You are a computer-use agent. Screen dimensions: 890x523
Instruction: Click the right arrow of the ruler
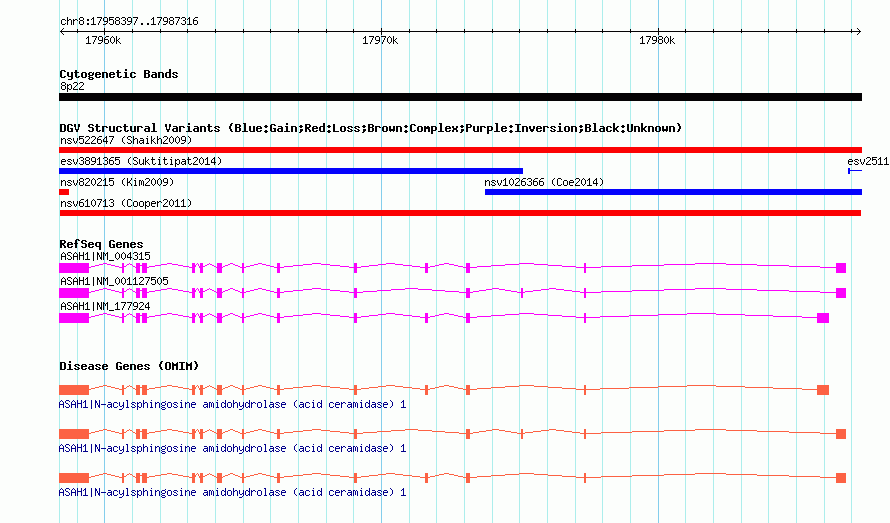click(x=859, y=31)
